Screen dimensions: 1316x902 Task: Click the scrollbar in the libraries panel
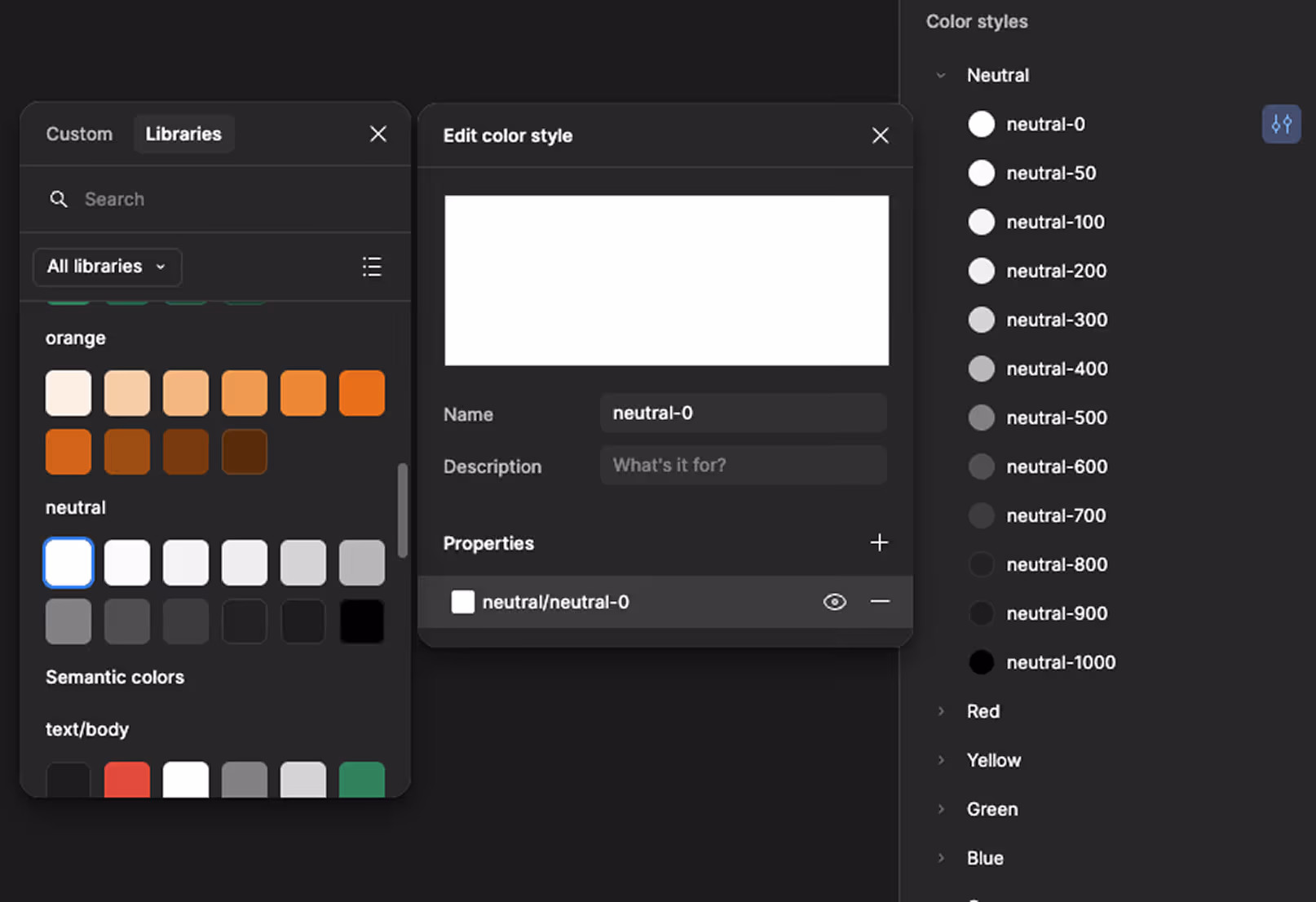[x=402, y=511]
